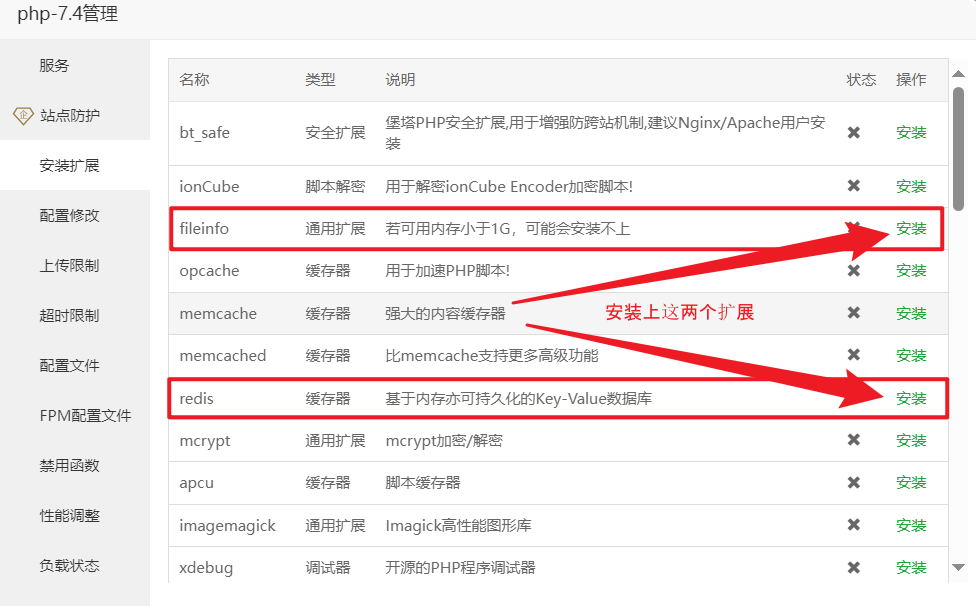Select the fileinfo name cell
Image resolution: width=976 pixels, height=606 pixels.
[x=204, y=228]
